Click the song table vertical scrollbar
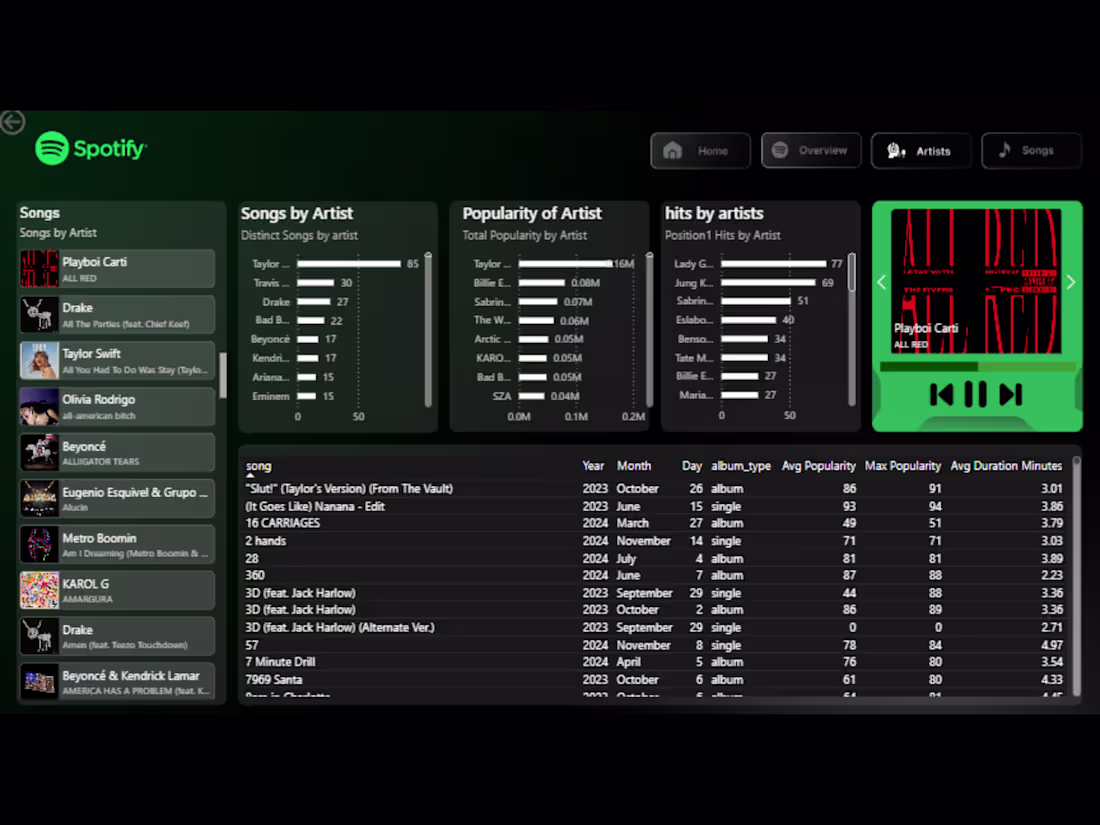The width and height of the screenshot is (1100, 825). point(1076,575)
